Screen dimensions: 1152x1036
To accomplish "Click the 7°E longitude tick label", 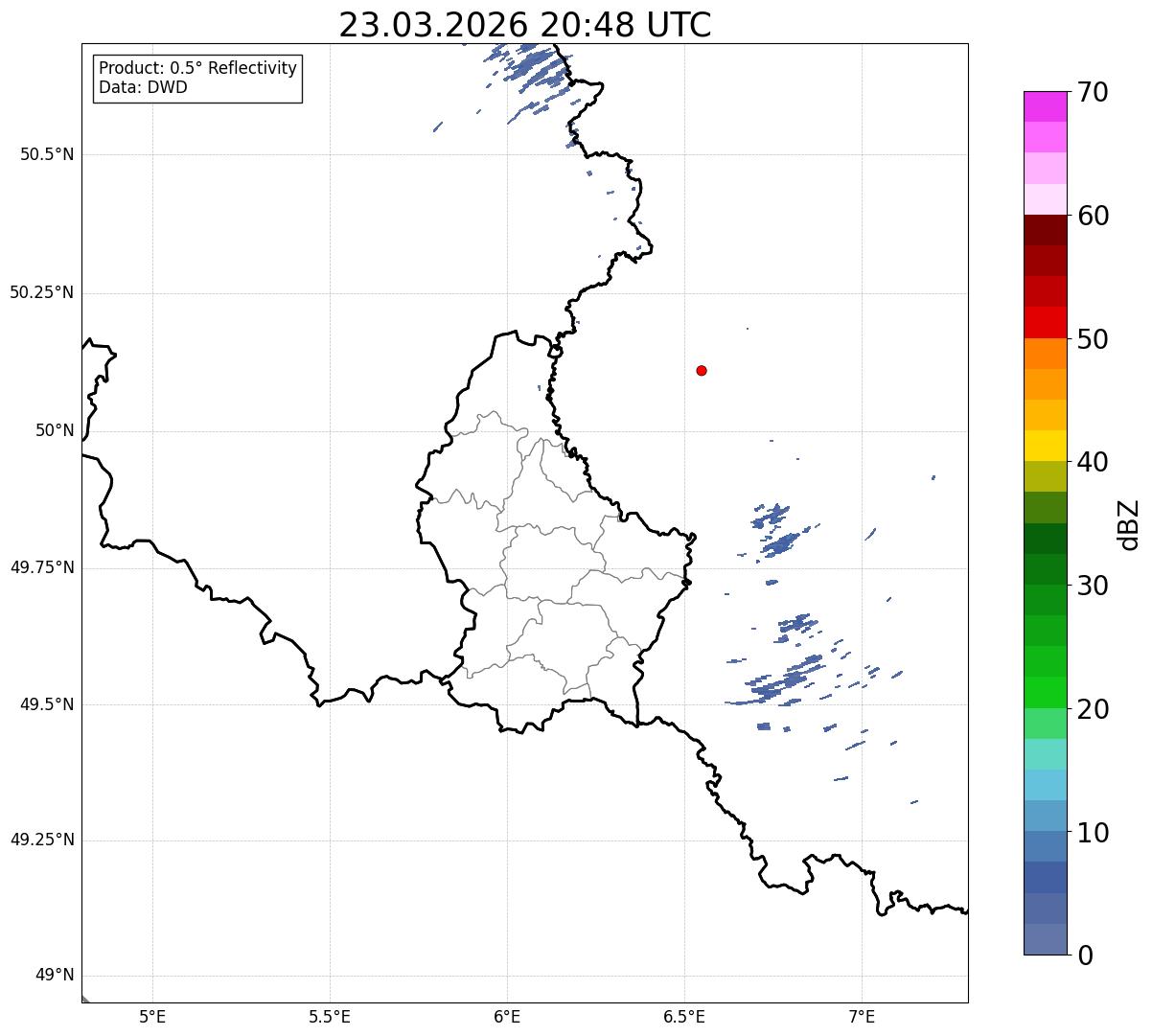I will [862, 1017].
